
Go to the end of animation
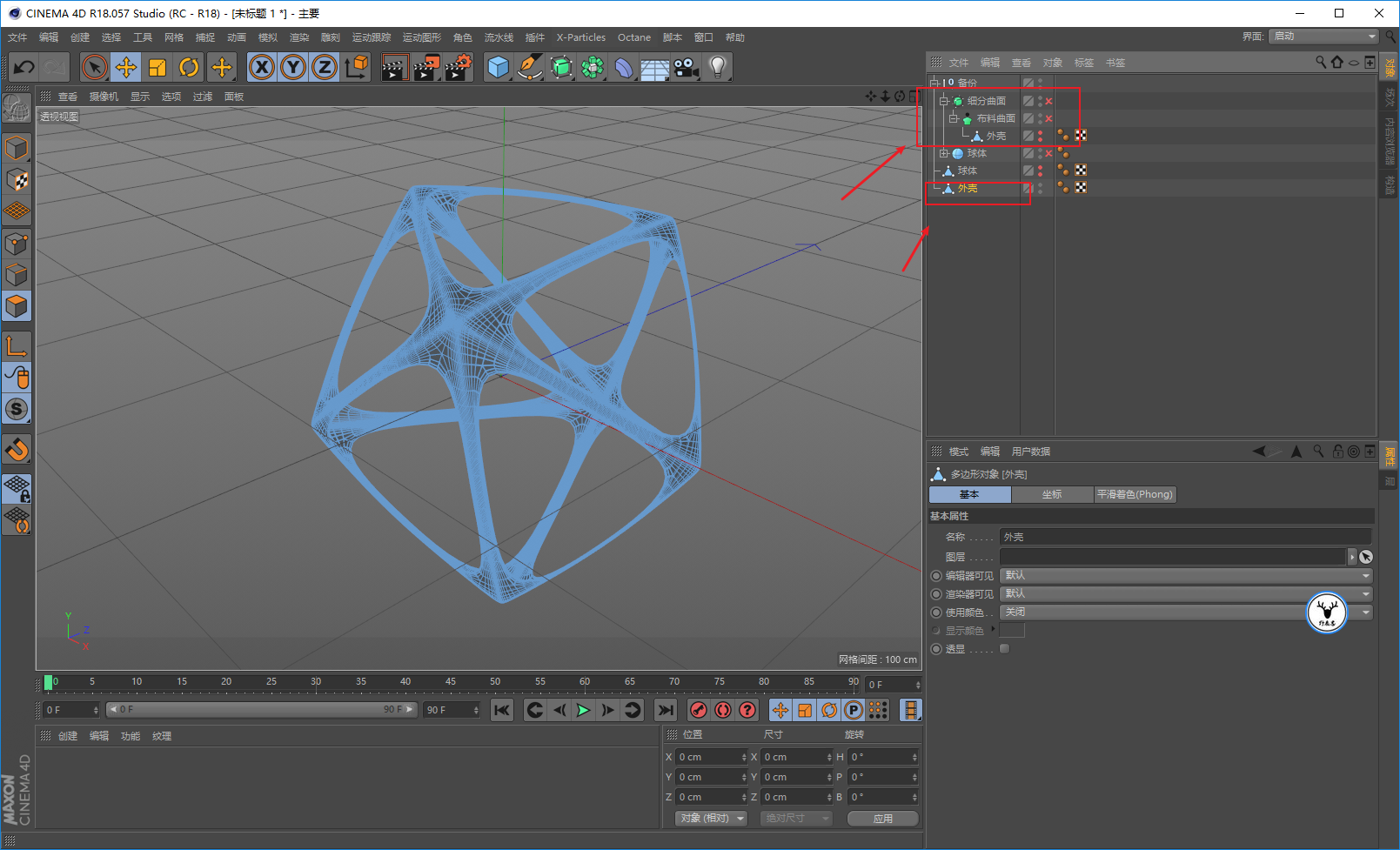(666, 710)
